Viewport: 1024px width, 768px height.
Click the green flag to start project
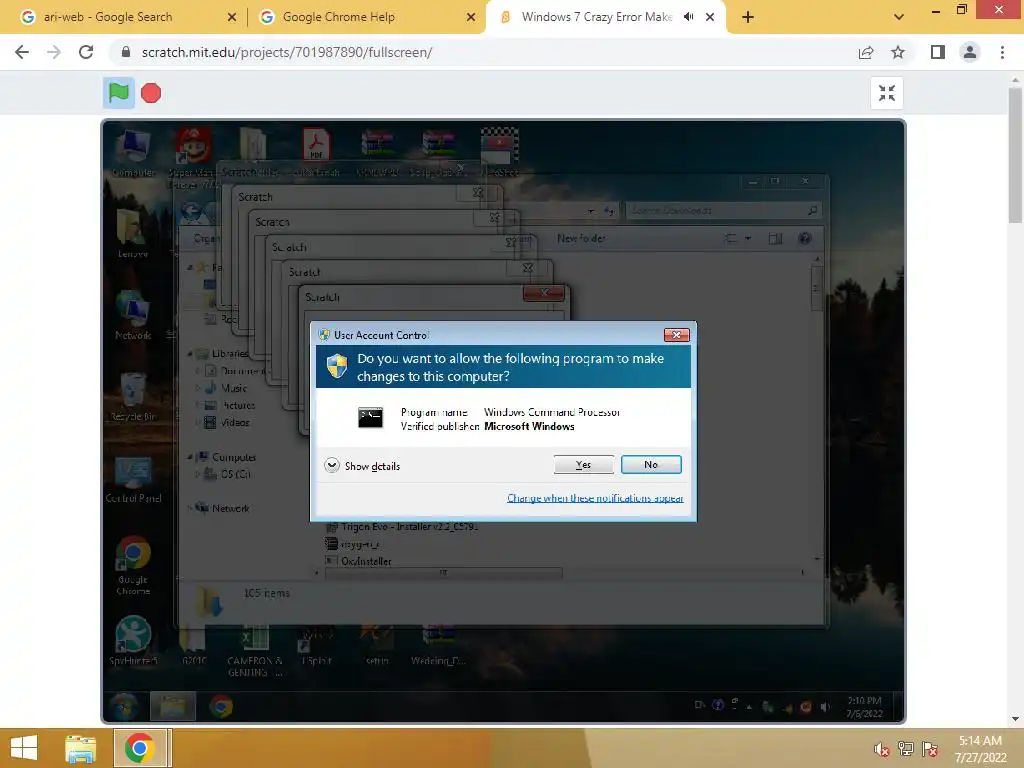pyautogui.click(x=118, y=93)
